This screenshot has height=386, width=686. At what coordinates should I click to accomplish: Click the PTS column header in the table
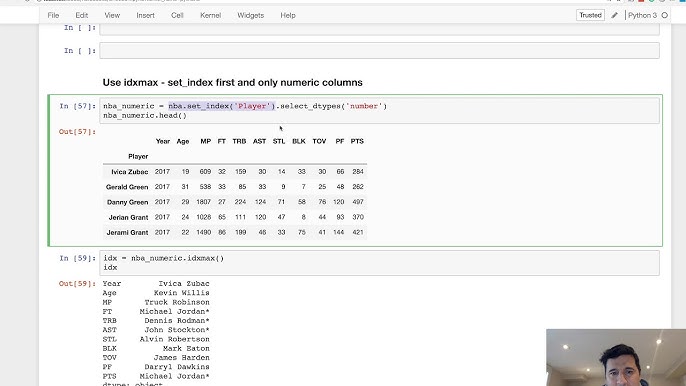[357, 141]
